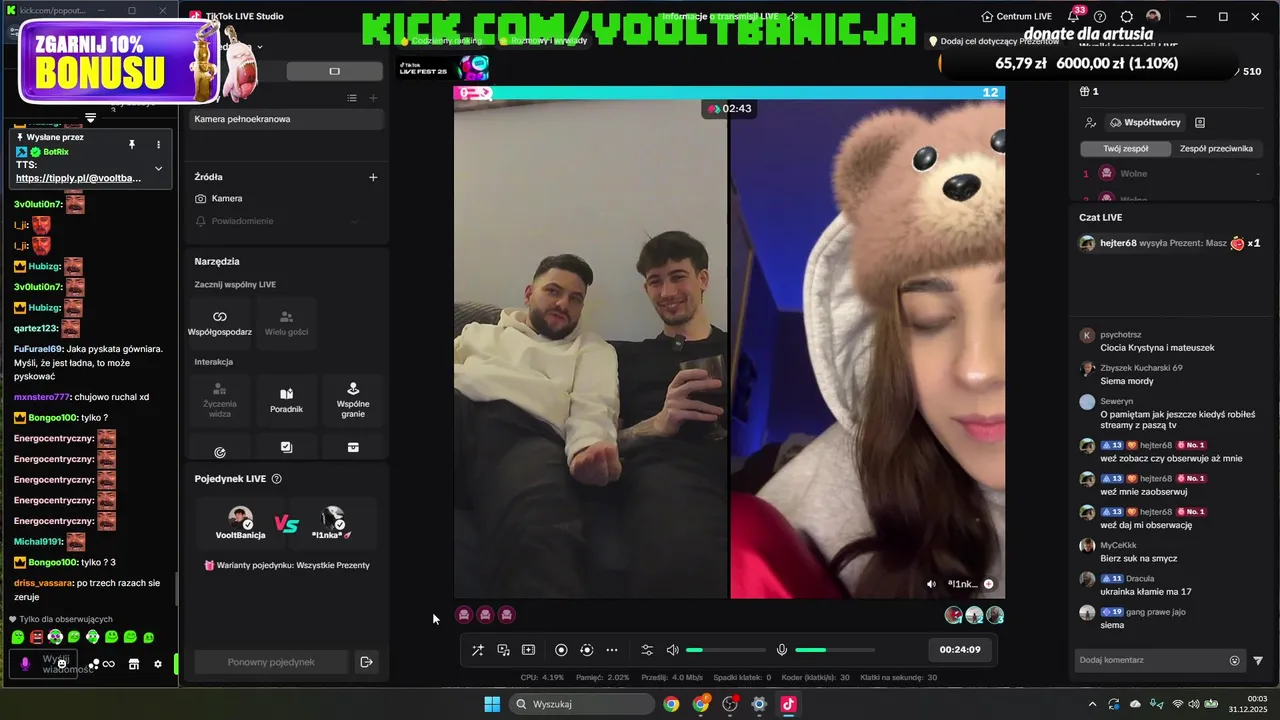Open TikTok notifications bell
This screenshot has height=720, width=1280.
click(1073, 16)
